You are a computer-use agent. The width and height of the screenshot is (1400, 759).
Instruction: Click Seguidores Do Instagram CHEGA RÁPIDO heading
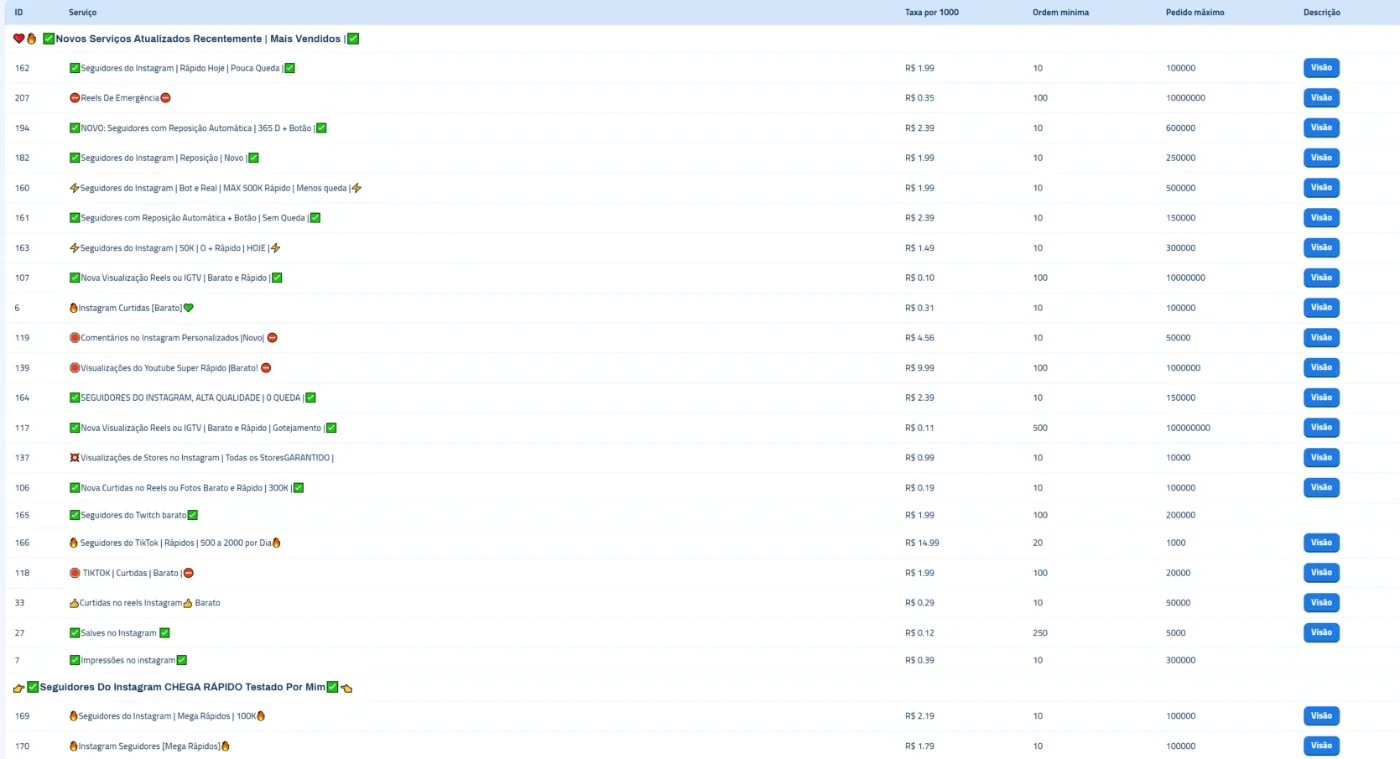[182, 688]
